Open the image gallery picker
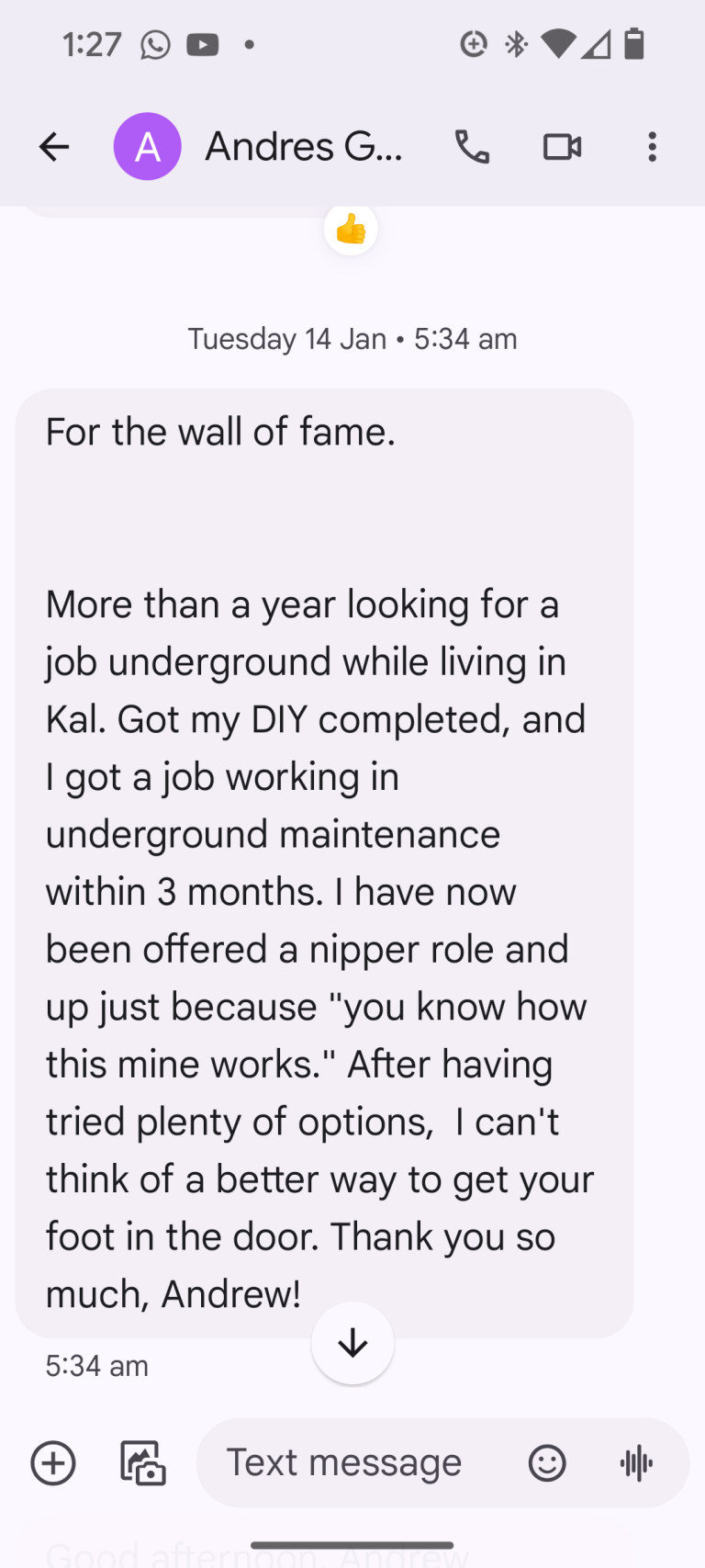The width and height of the screenshot is (705, 1568). [x=141, y=1462]
